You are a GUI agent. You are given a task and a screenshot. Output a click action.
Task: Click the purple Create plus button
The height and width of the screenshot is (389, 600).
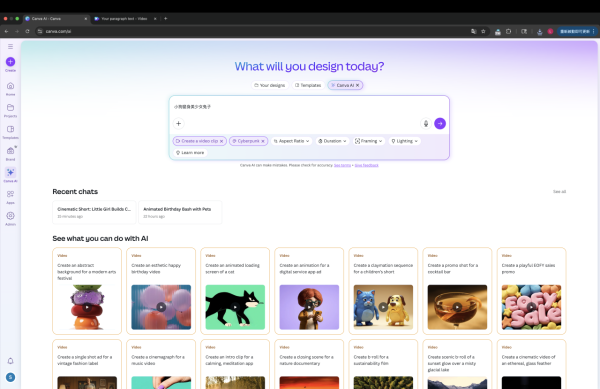click(10, 62)
